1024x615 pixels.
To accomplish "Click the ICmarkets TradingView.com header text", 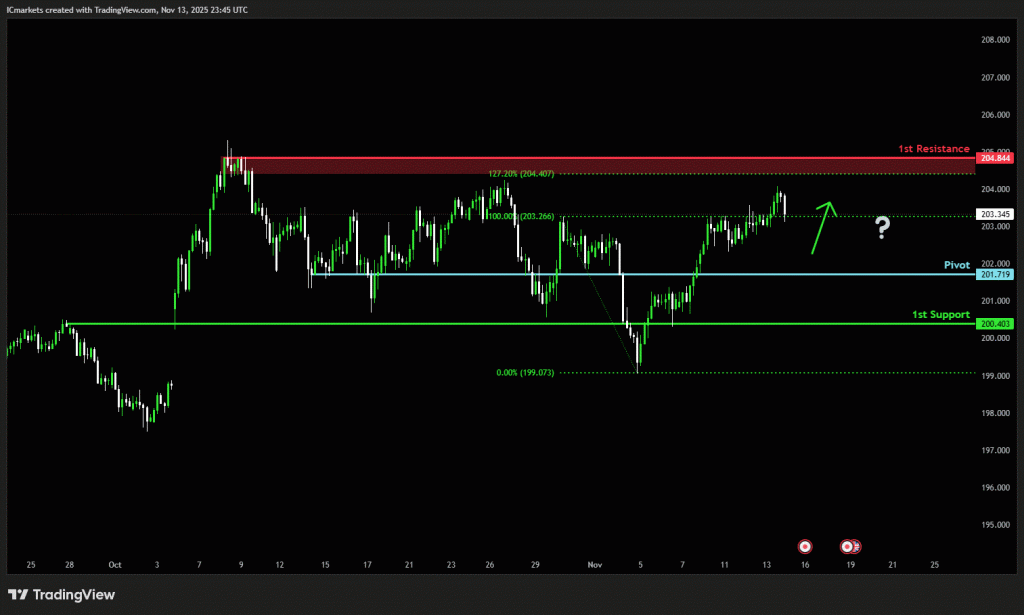I will click(127, 9).
